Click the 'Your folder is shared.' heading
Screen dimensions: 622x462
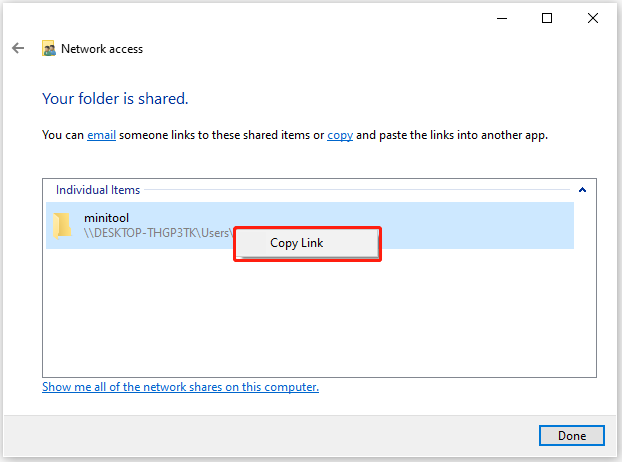click(x=115, y=99)
